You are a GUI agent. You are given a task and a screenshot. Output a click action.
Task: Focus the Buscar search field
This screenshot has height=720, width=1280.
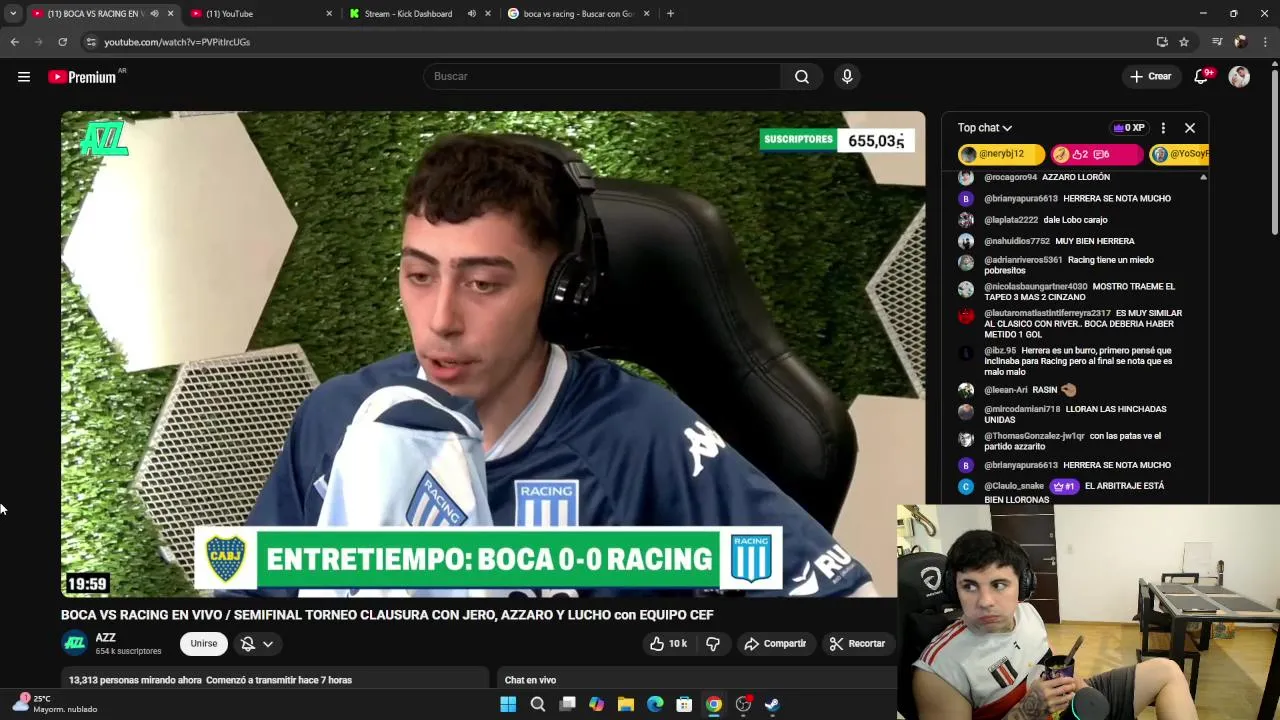[603, 76]
